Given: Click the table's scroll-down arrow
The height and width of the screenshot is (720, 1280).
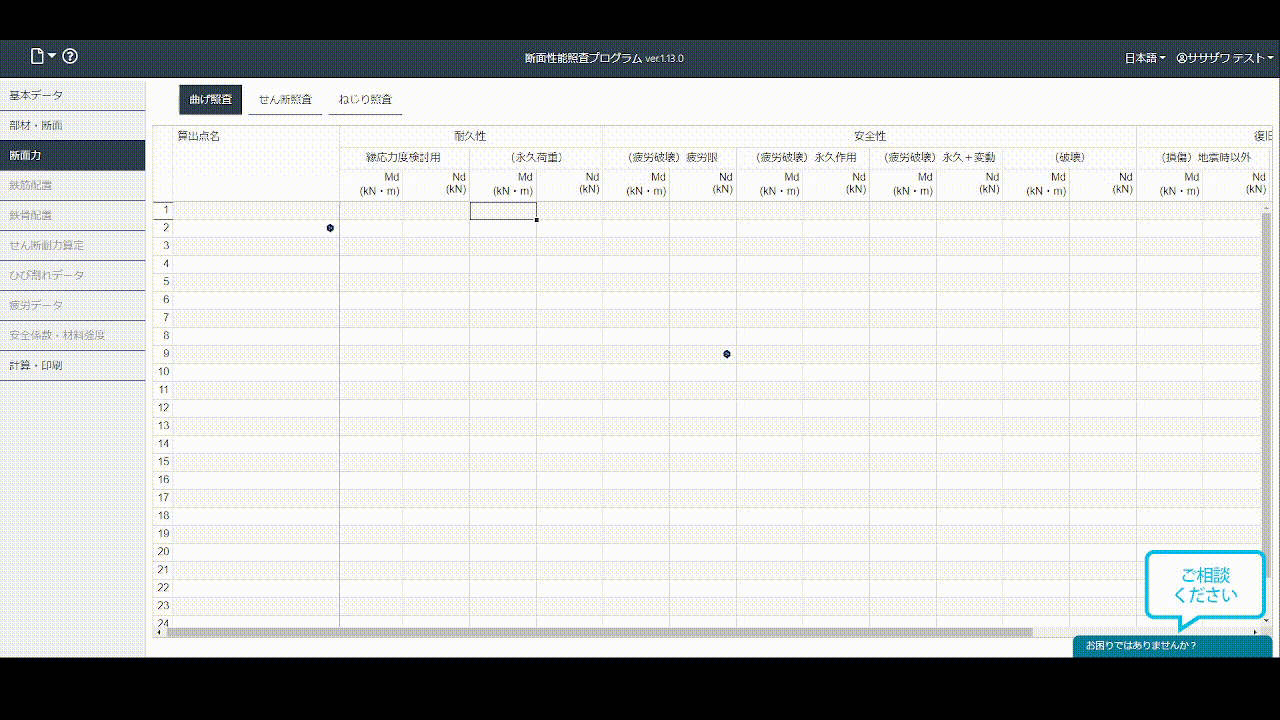Looking at the screenshot, I should point(1266,621).
